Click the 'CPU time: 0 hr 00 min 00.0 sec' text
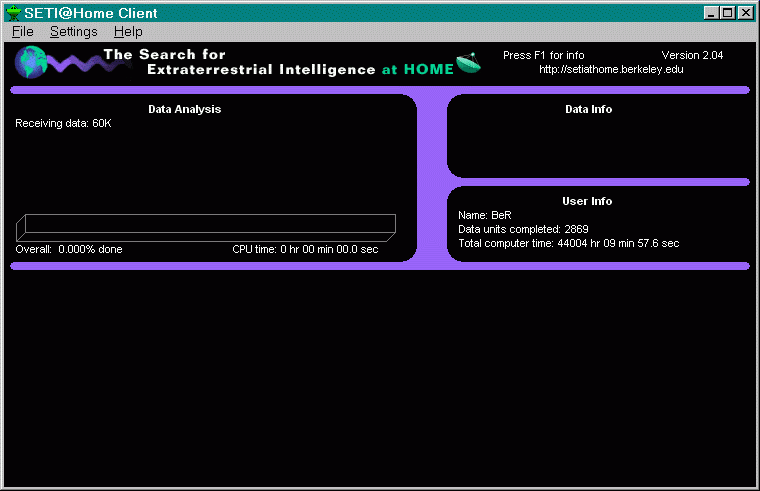Viewport: 760px width, 491px height. click(305, 249)
